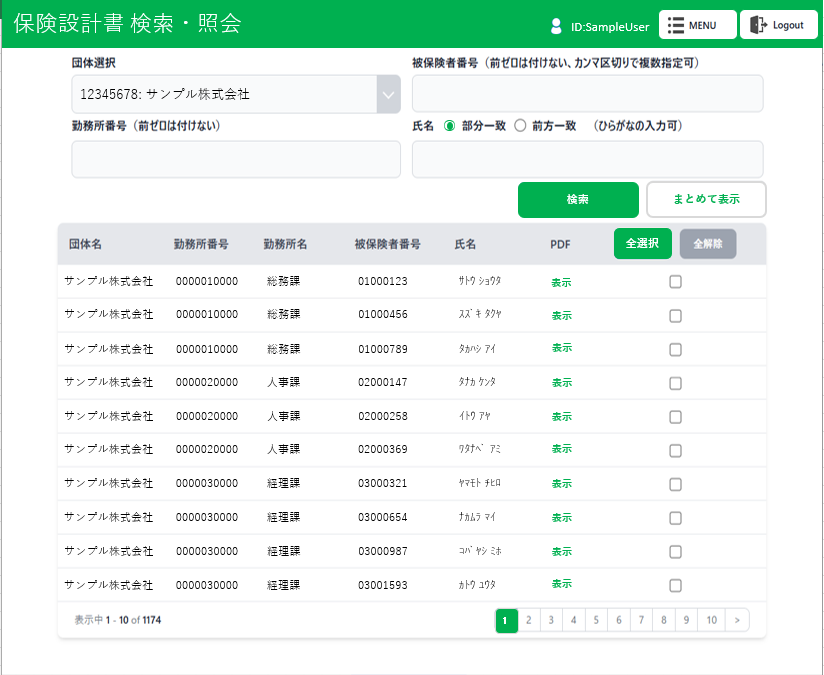Screen dimensions: 824x675
Task: Click the user profile icon beside ID:SampleUser
Action: 556,26
